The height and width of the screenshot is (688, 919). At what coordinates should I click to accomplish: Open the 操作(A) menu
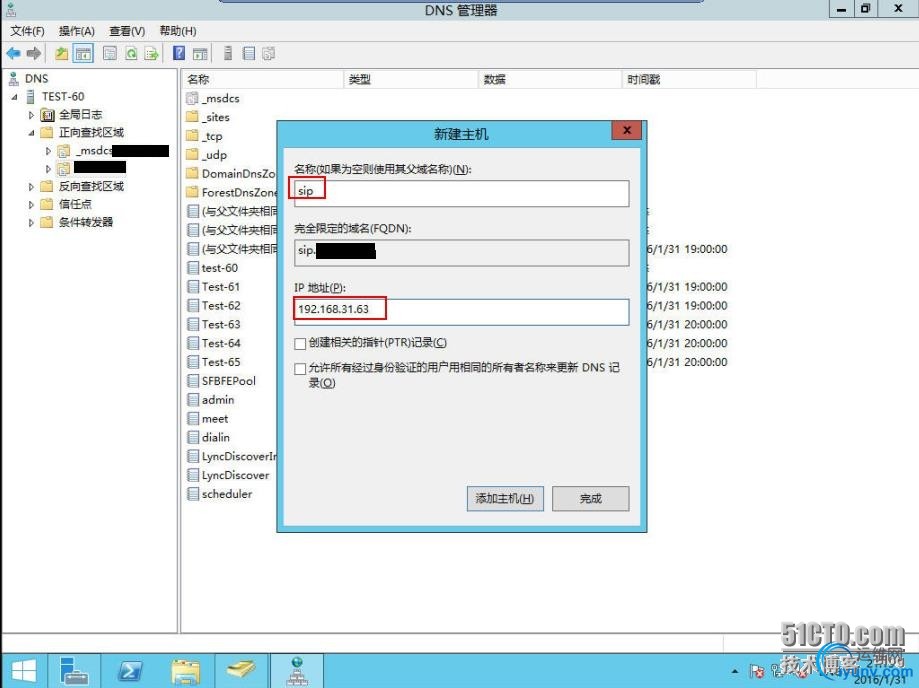coord(76,30)
